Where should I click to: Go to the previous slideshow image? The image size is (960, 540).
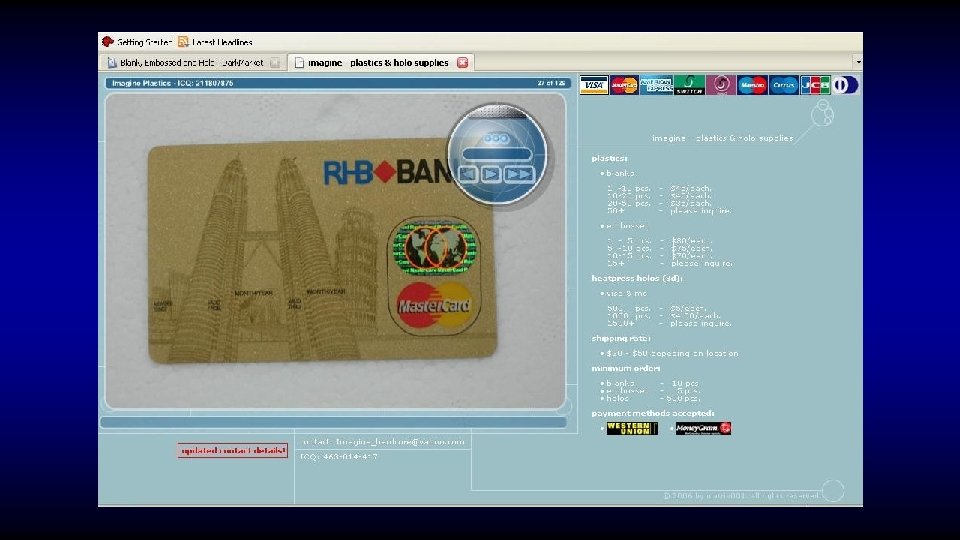468,174
